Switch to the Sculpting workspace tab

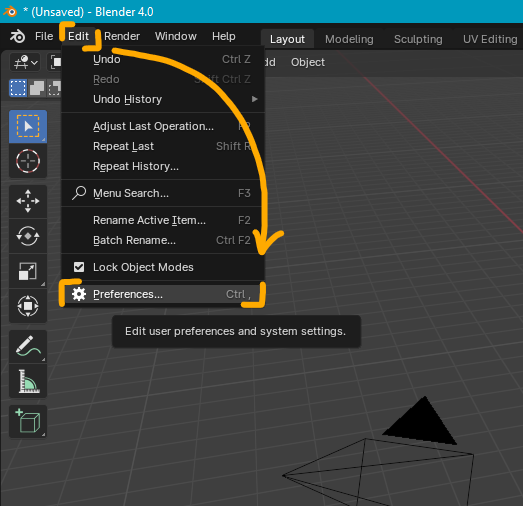418,39
